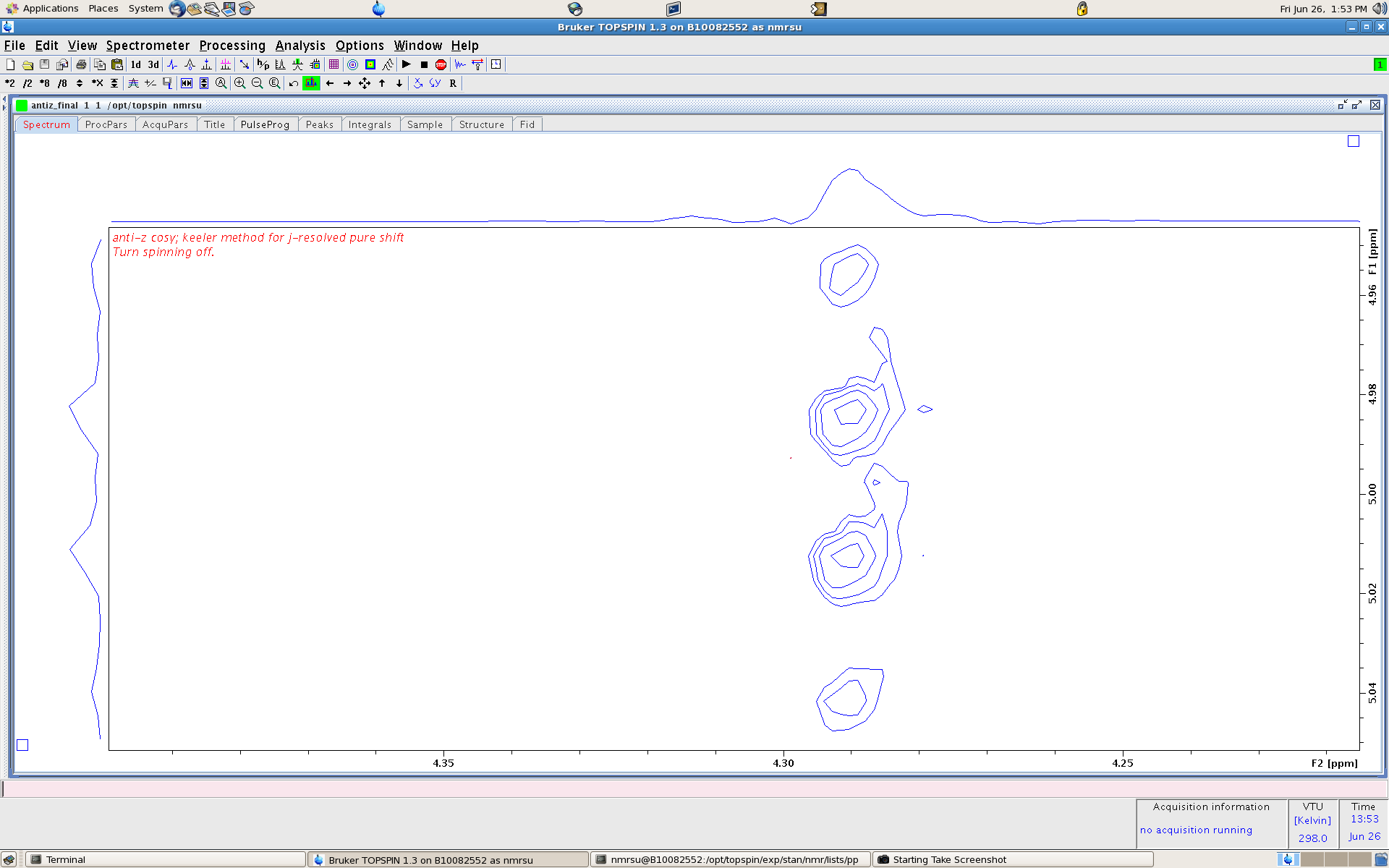The height and width of the screenshot is (868, 1389).
Task: Toggle positive/negative contour display
Action: (x=150, y=83)
